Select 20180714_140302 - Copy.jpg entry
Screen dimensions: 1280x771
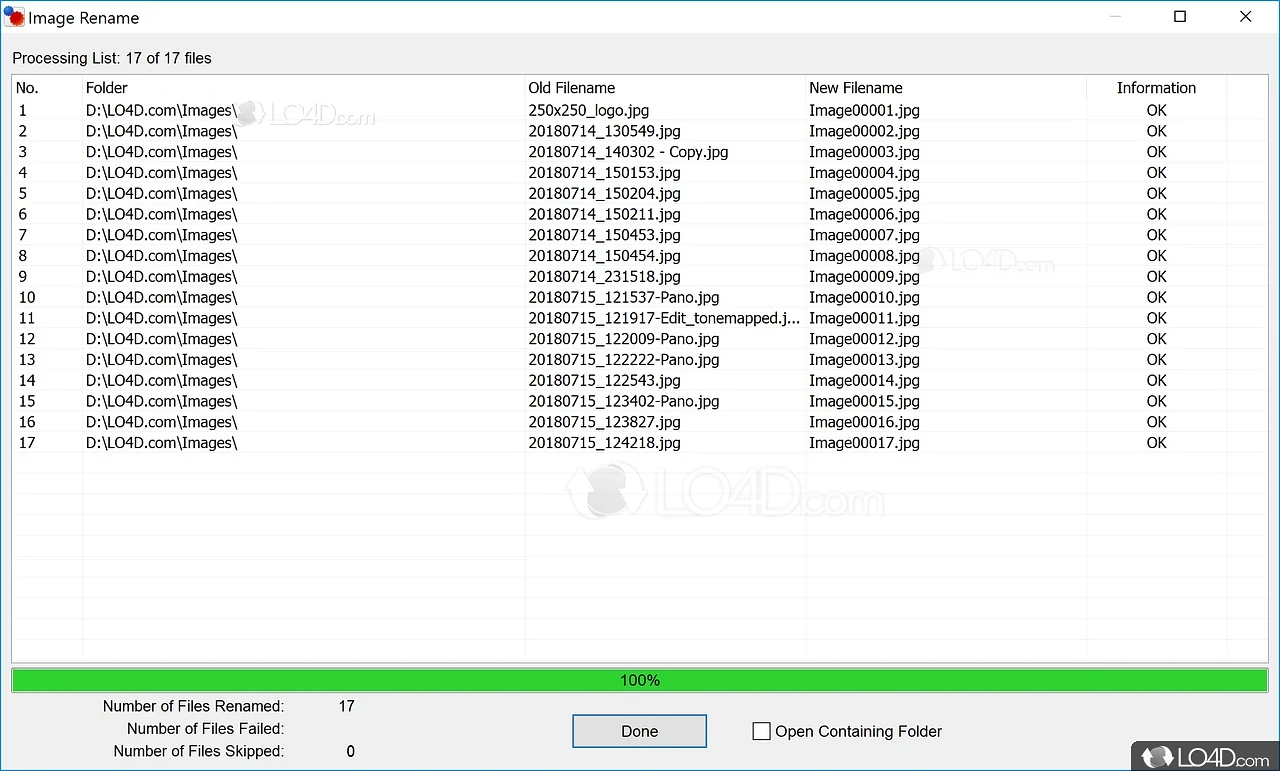tap(628, 152)
